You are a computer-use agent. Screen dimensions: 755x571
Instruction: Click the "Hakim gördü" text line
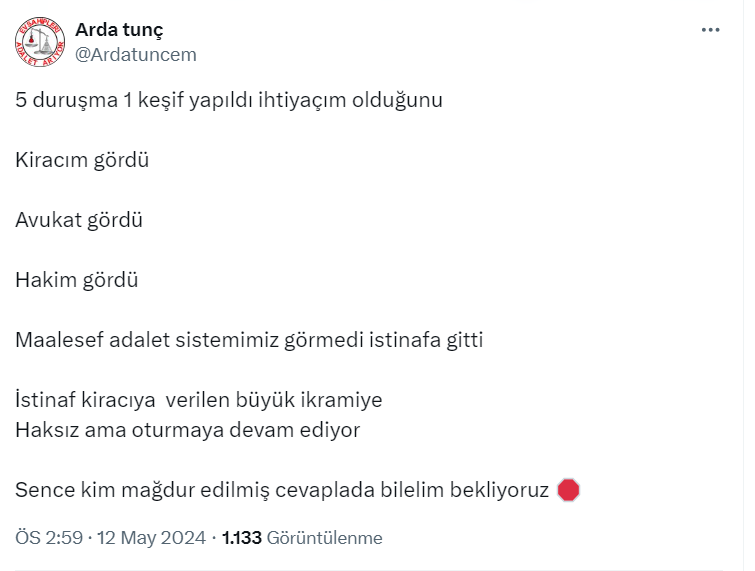[x=76, y=280]
